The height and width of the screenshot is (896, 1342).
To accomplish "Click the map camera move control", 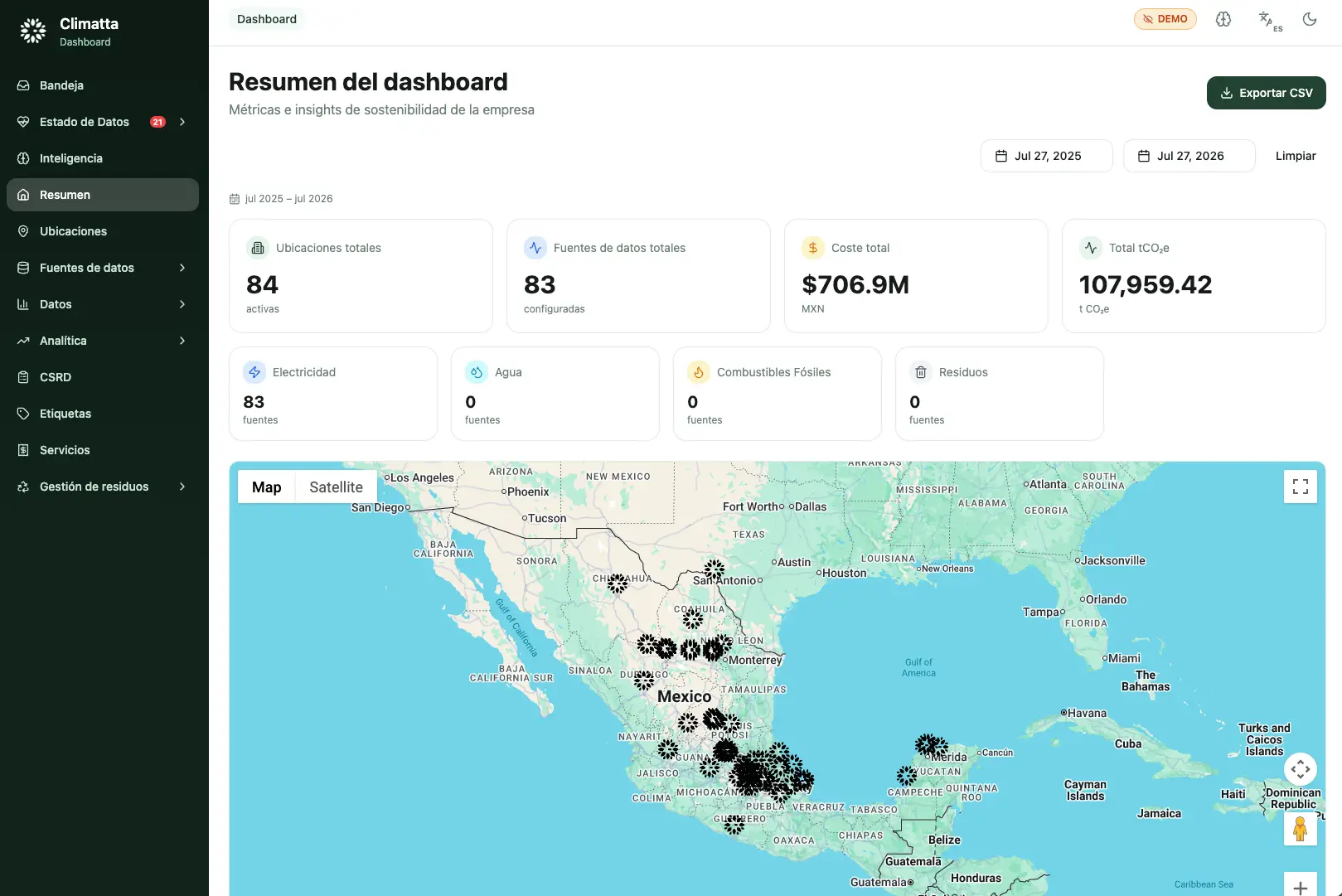I will point(1301,769).
